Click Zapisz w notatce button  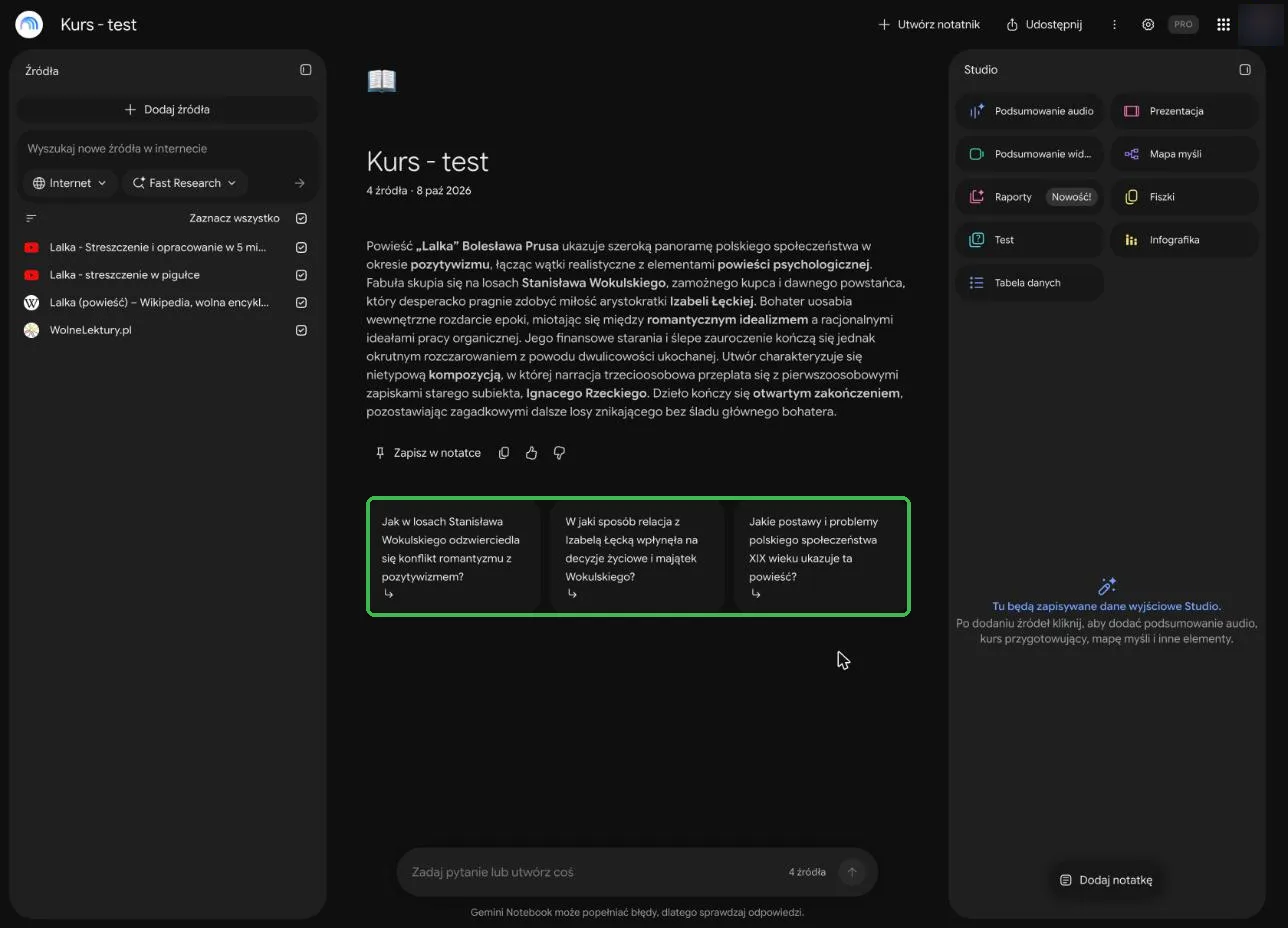pyautogui.click(x=427, y=453)
